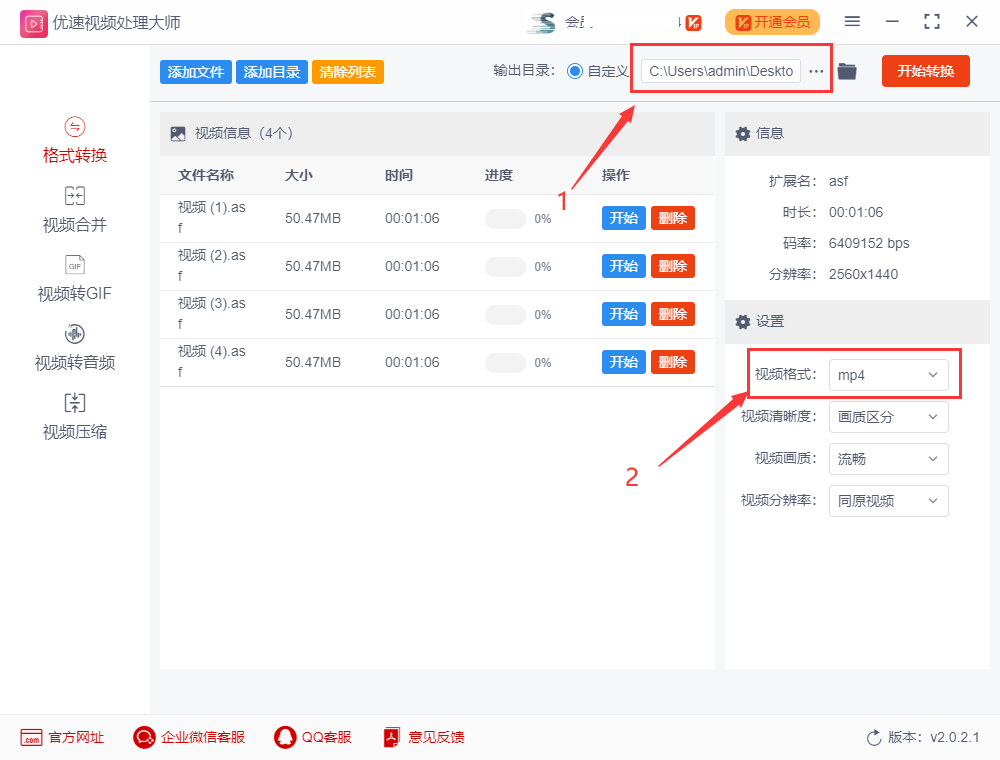Expand the 视频格式 mp4 dropdown
The width and height of the screenshot is (1000, 760).
tap(888, 375)
